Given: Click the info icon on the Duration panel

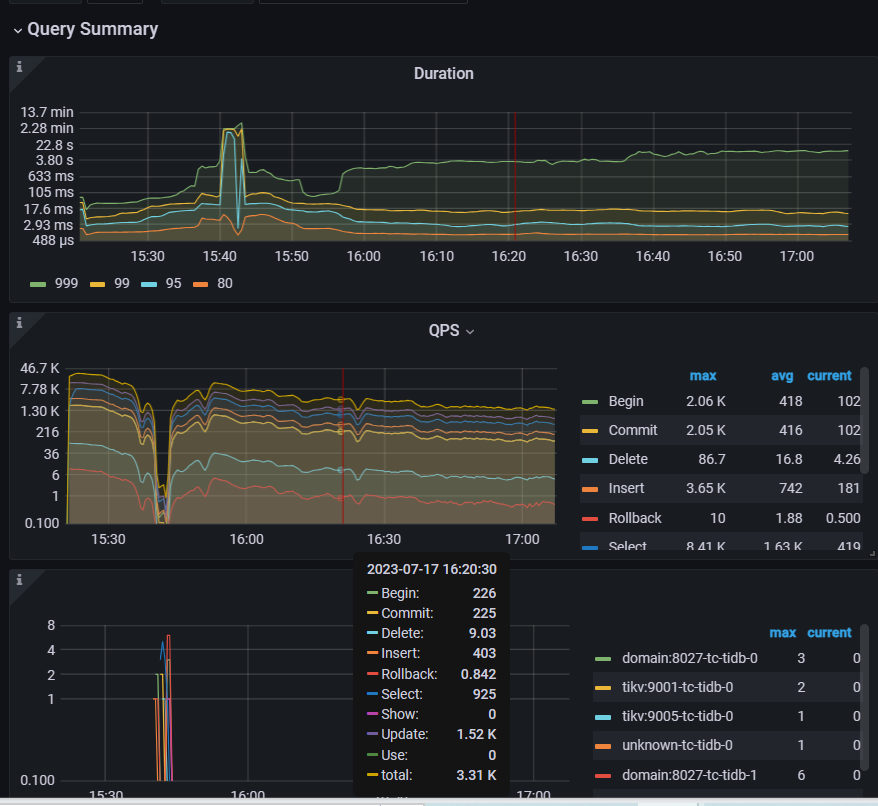Looking at the screenshot, I should tap(19, 66).
